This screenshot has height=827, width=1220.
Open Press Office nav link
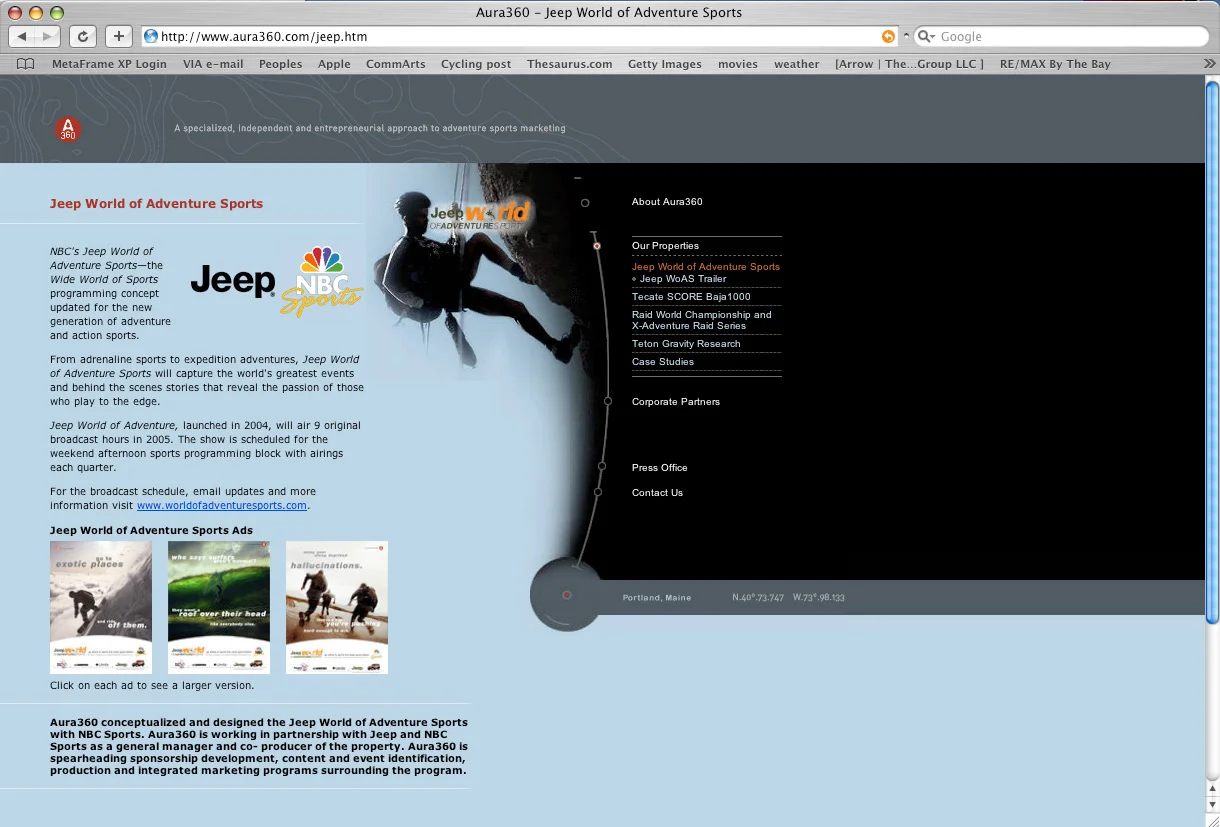[x=659, y=468]
